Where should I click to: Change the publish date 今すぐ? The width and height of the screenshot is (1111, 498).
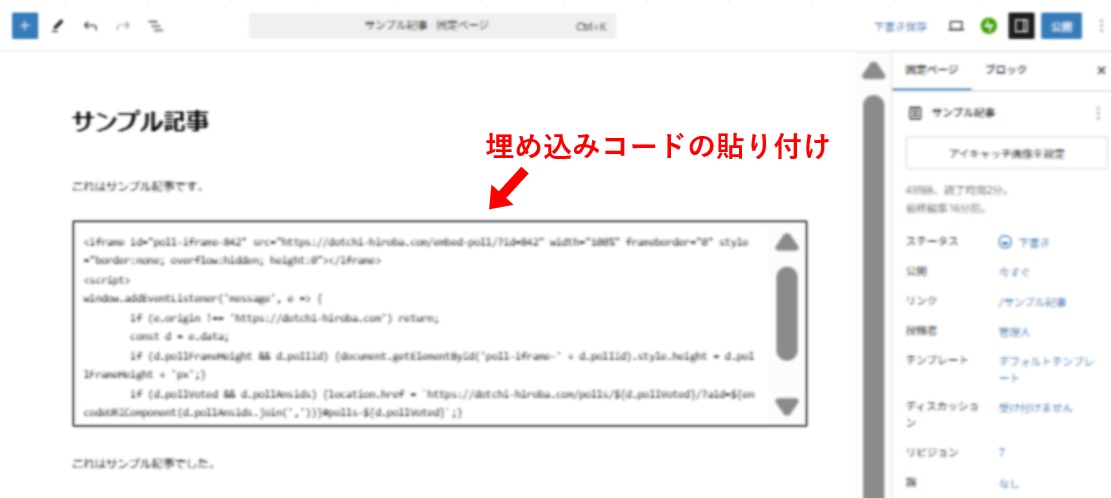[1013, 272]
